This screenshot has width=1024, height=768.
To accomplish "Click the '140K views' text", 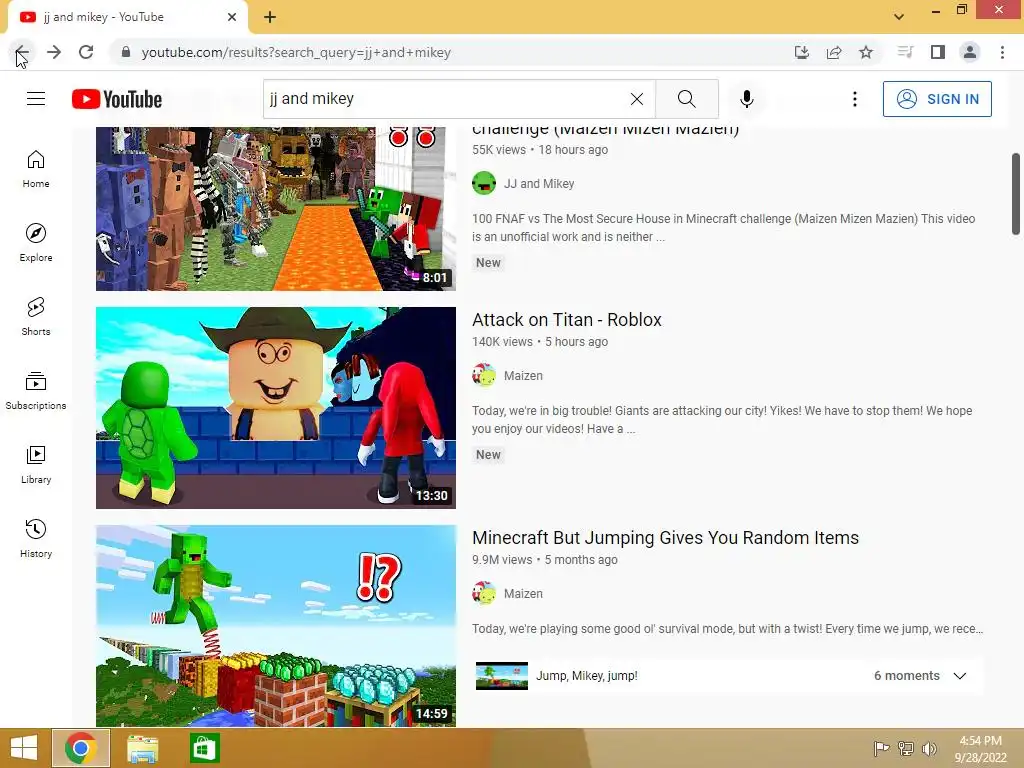I will (502, 342).
